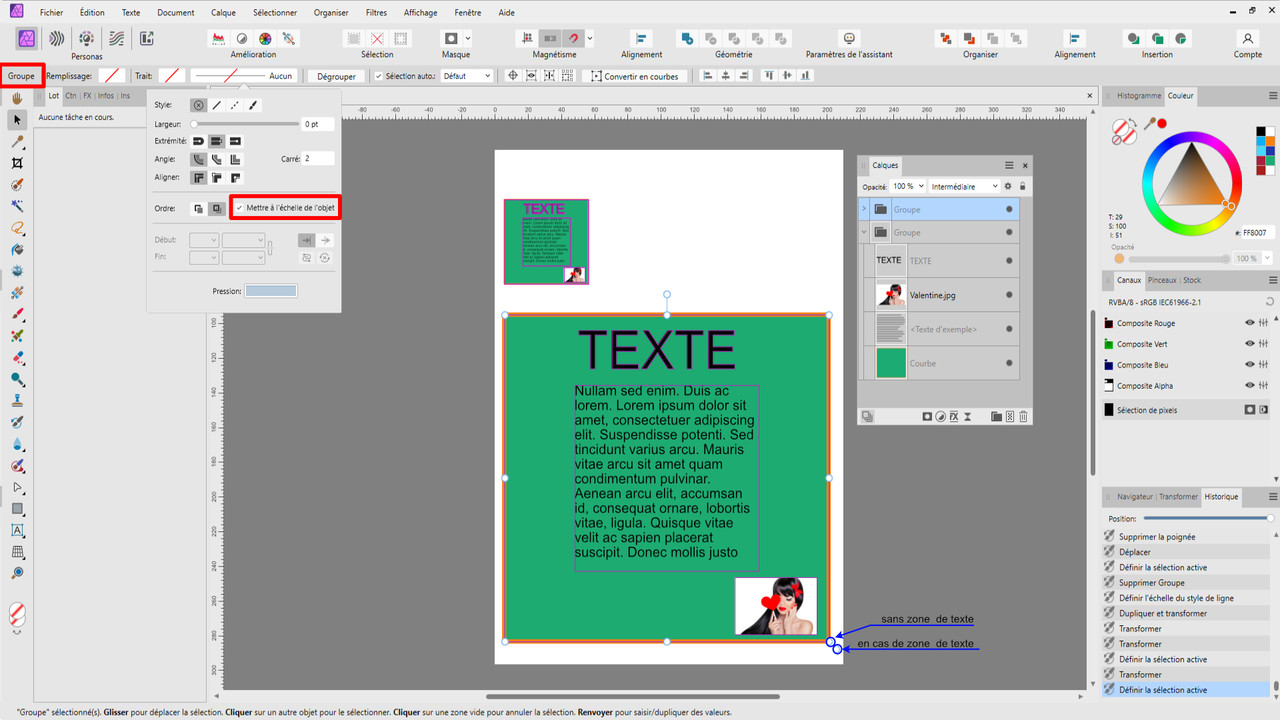Open the Filtres menu
The image size is (1280, 720).
(376, 13)
